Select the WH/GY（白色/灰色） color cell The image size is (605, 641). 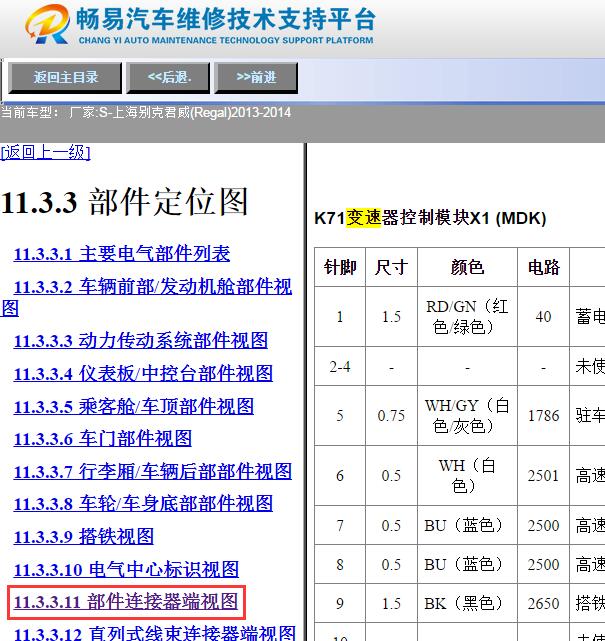tap(467, 416)
